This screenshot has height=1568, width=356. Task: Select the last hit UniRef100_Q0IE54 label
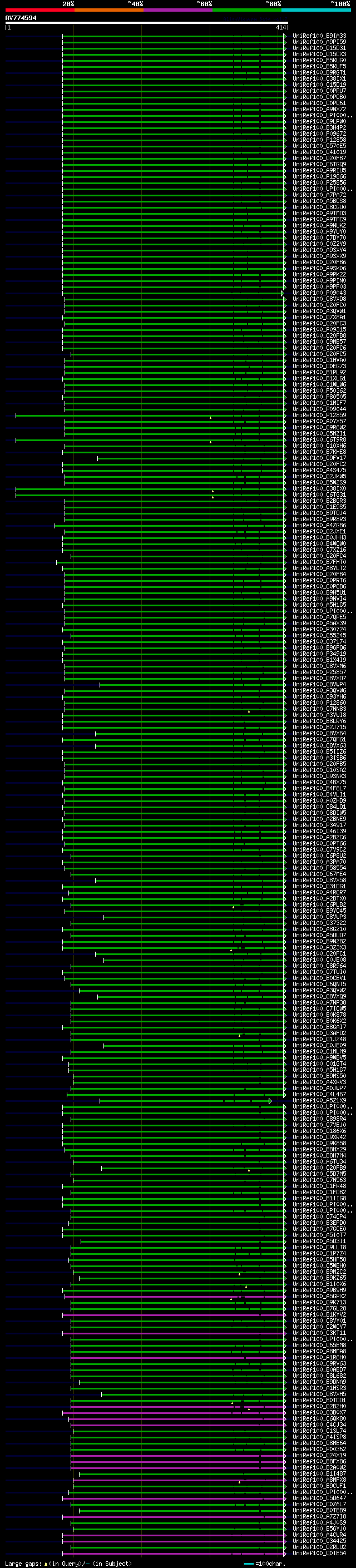coord(319,1554)
